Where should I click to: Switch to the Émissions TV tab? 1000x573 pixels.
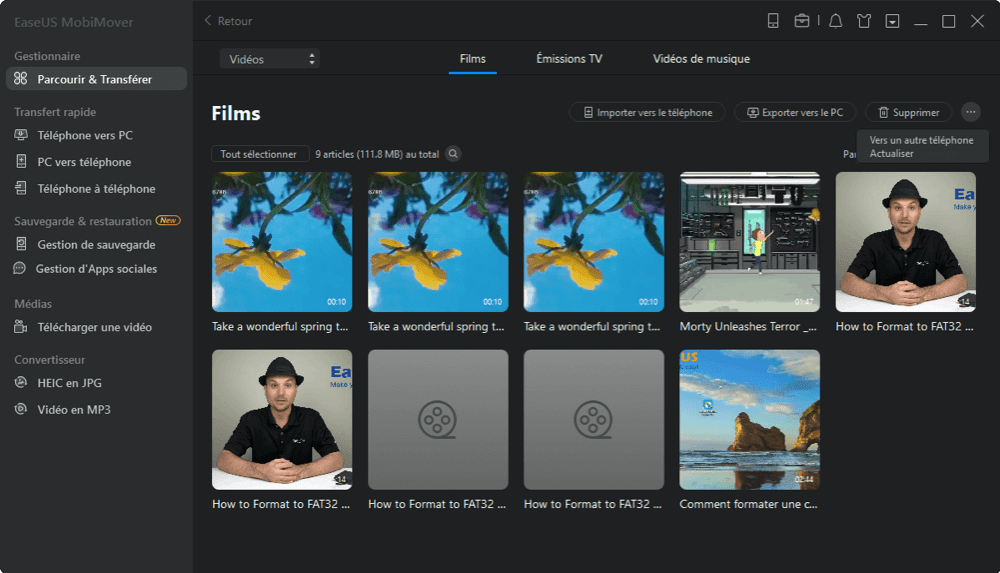click(x=569, y=59)
